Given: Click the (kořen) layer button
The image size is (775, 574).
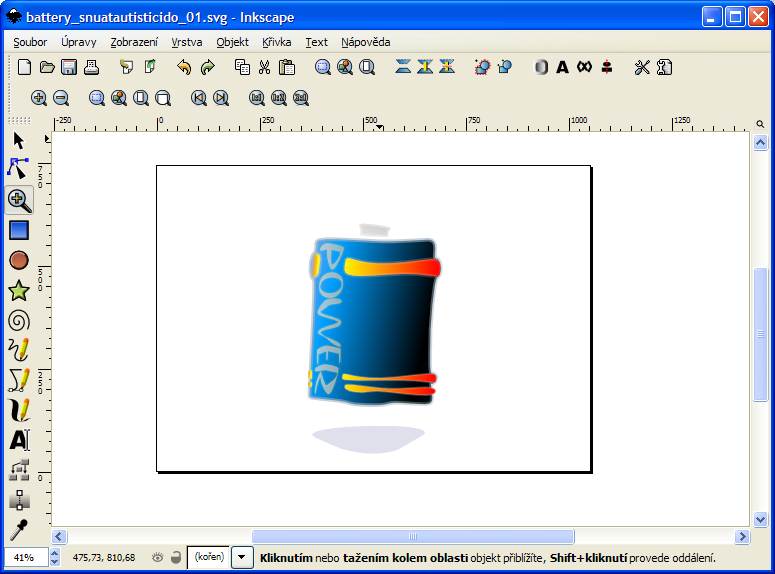Looking at the screenshot, I should point(208,557).
